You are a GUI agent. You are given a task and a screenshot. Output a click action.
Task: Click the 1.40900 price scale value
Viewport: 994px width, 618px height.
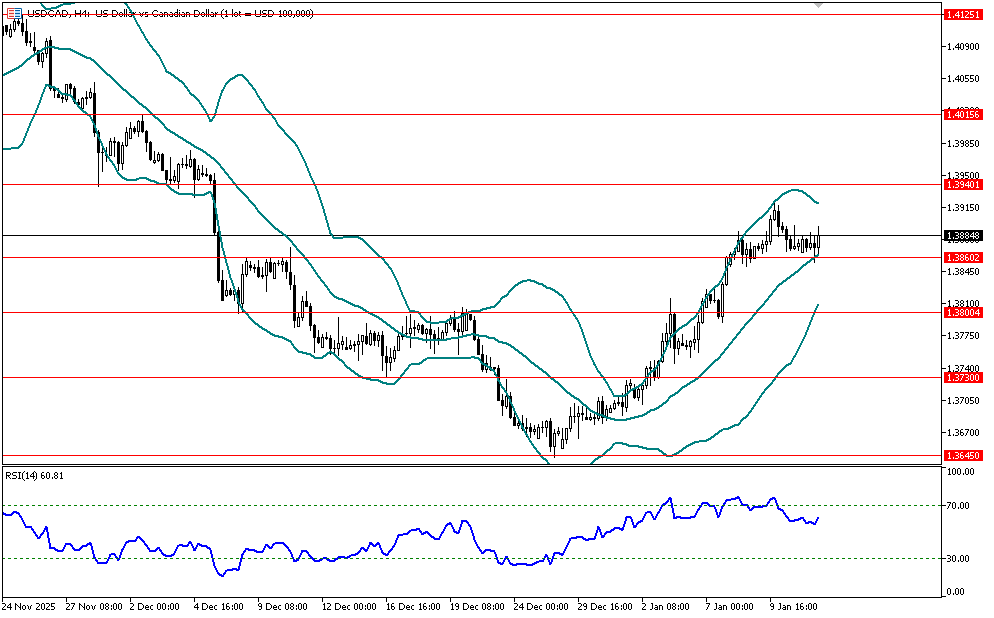pyautogui.click(x=962, y=46)
